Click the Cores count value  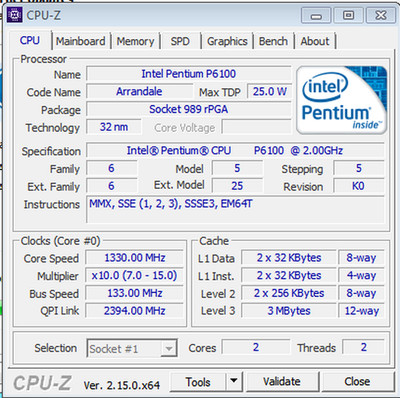coord(256,347)
